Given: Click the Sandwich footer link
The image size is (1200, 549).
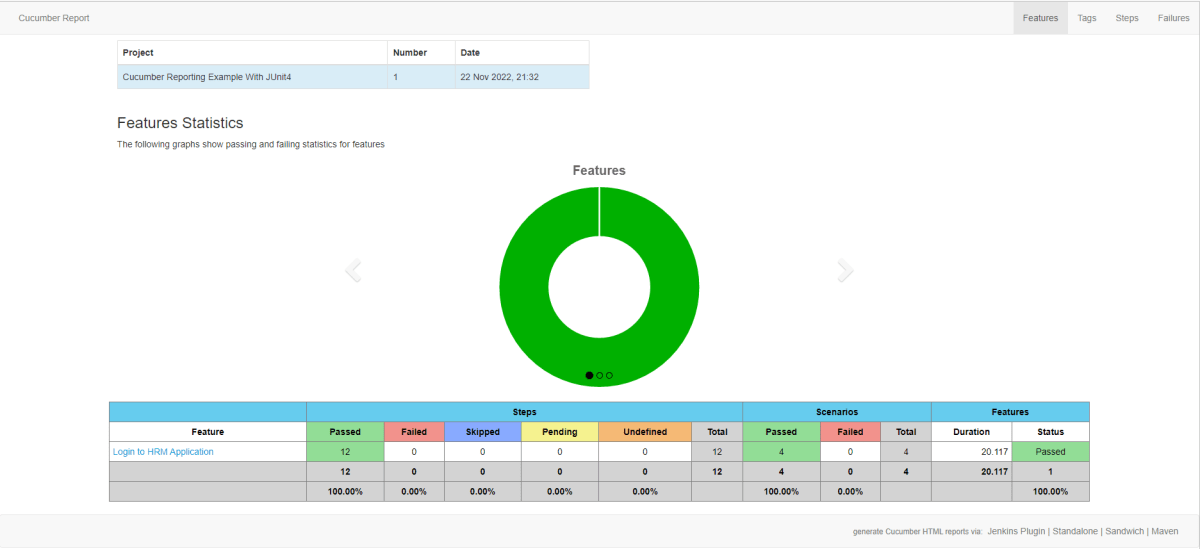Looking at the screenshot, I should (x=1125, y=531).
